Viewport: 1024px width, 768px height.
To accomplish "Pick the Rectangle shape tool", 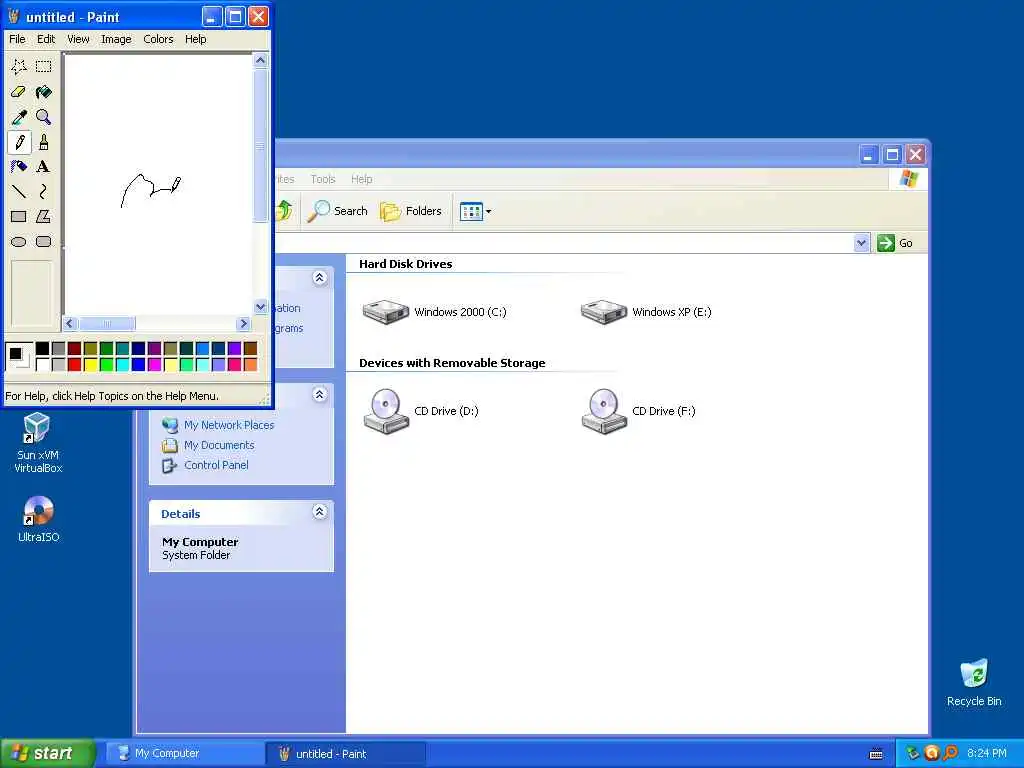I will [19, 216].
